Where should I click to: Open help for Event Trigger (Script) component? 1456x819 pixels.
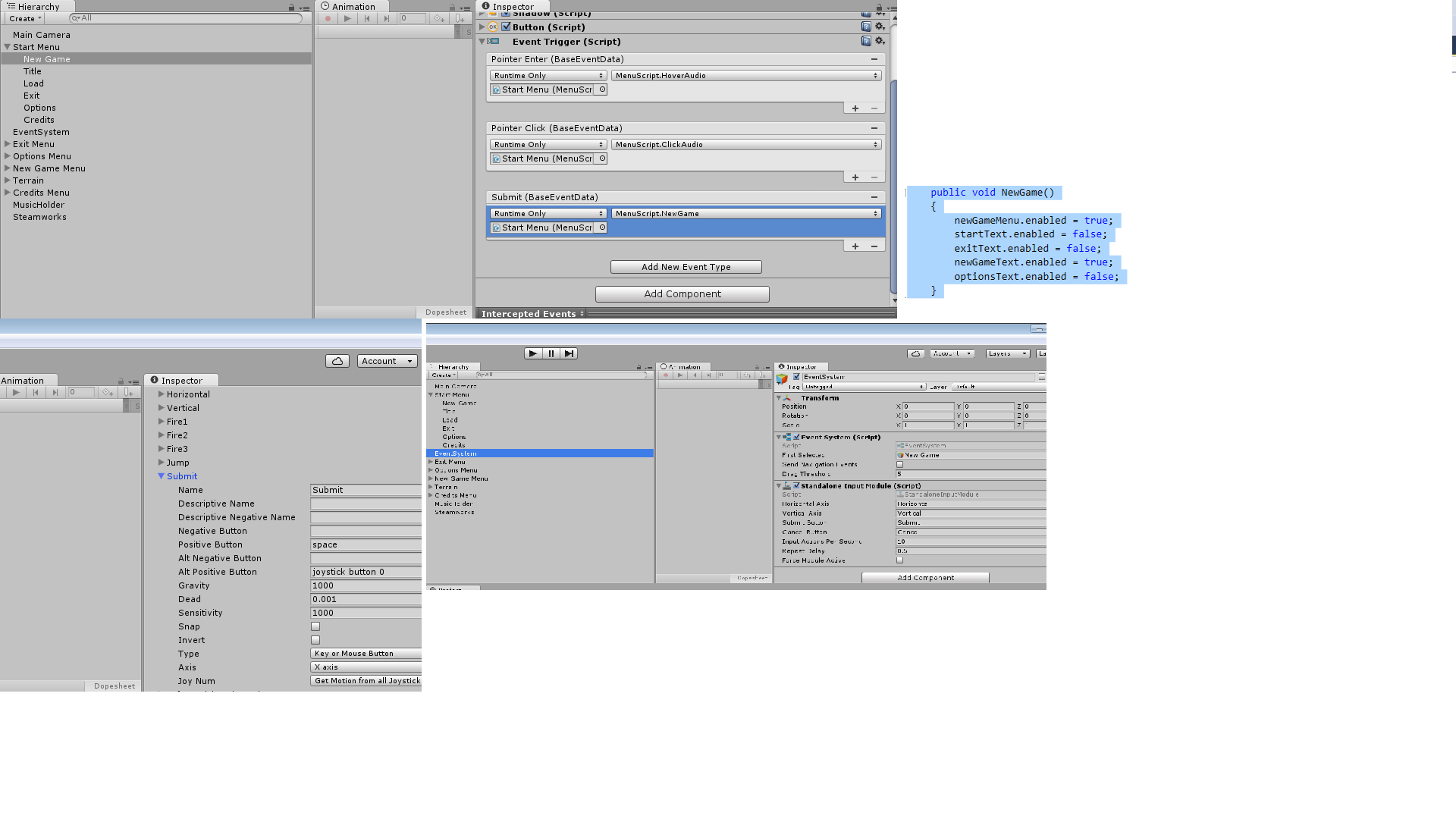866,41
